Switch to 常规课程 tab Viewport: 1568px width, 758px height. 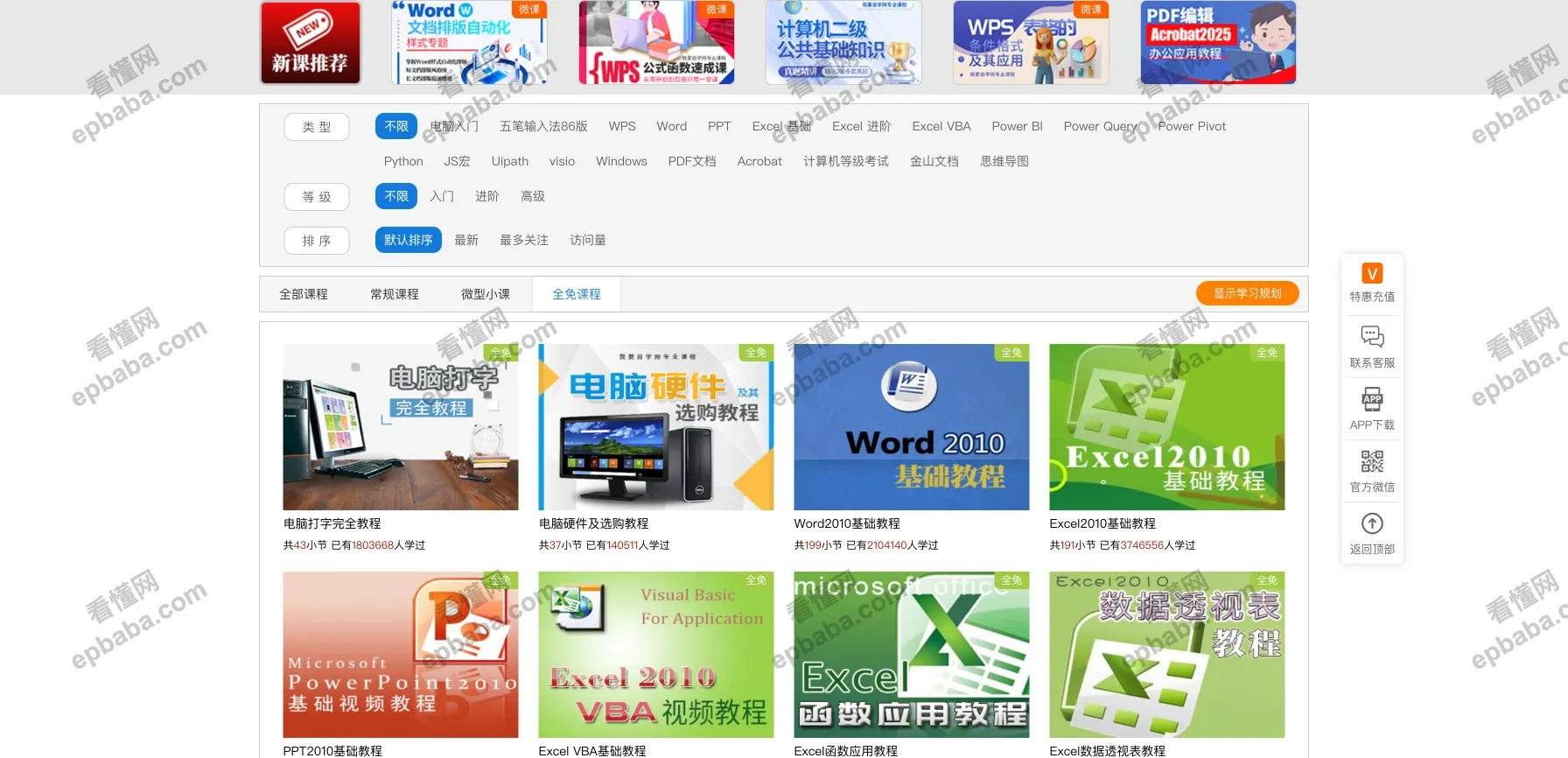[x=395, y=294]
